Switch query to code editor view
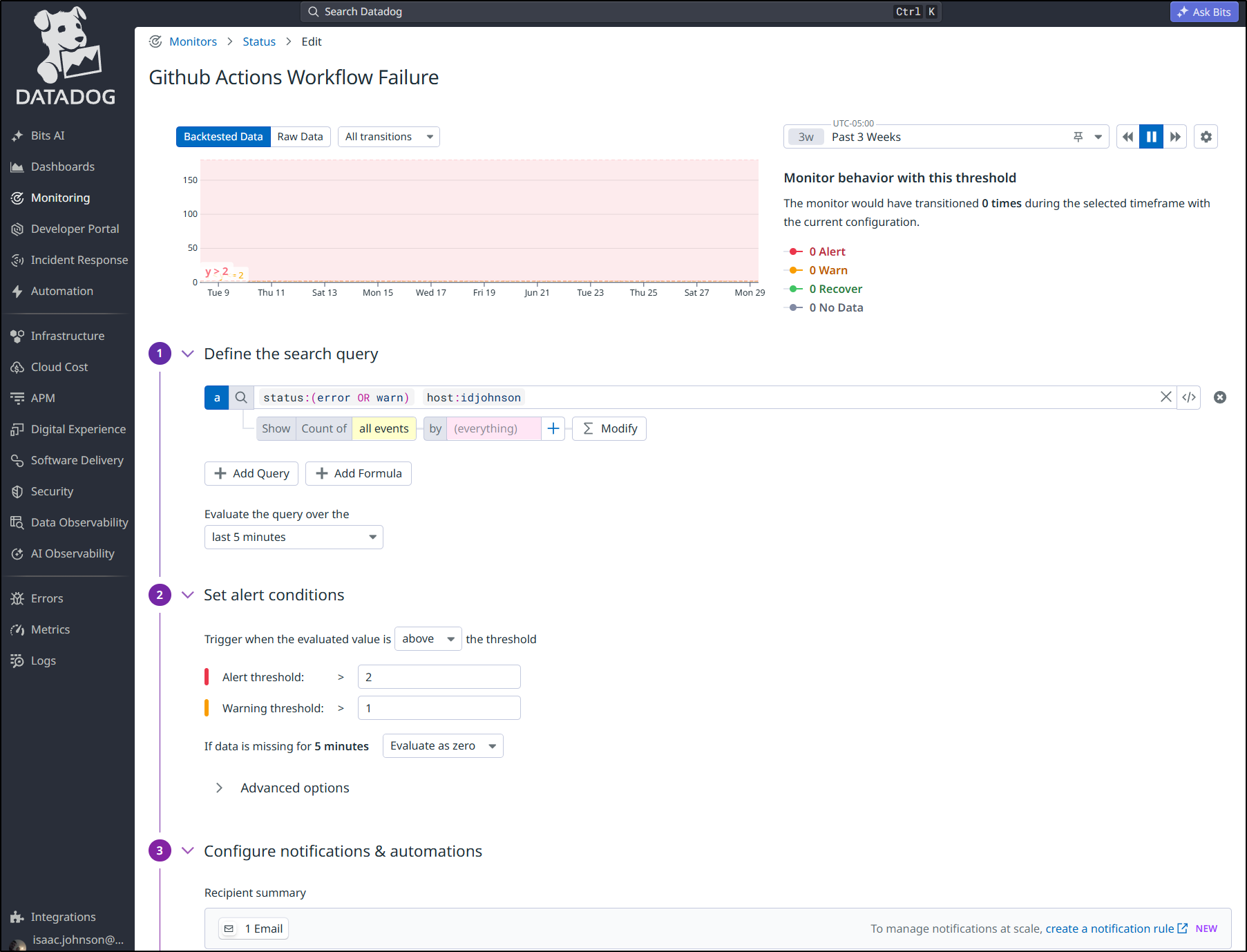This screenshot has height=952, width=1247. [x=1189, y=397]
